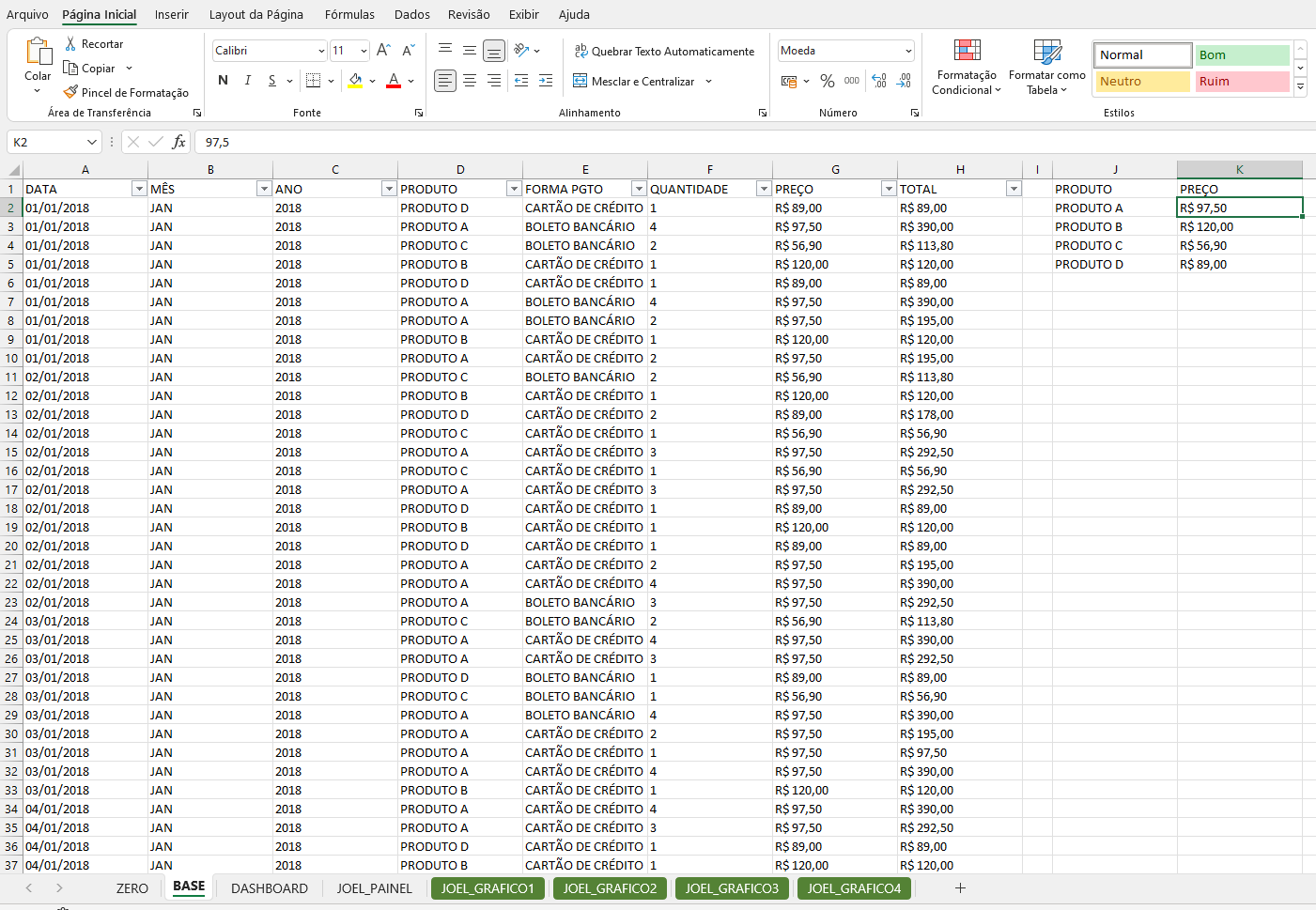Open the Fórmulas ribbon tab
This screenshot has height=910, width=1316.
349,14
